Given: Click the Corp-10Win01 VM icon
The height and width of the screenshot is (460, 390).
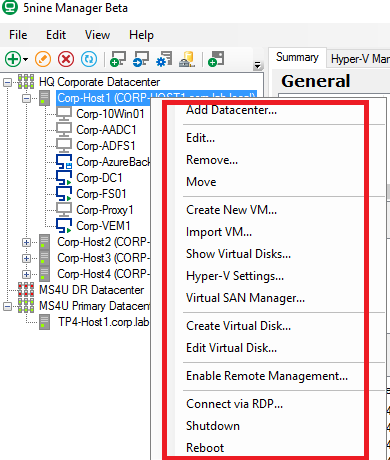Looking at the screenshot, I should point(64,114).
